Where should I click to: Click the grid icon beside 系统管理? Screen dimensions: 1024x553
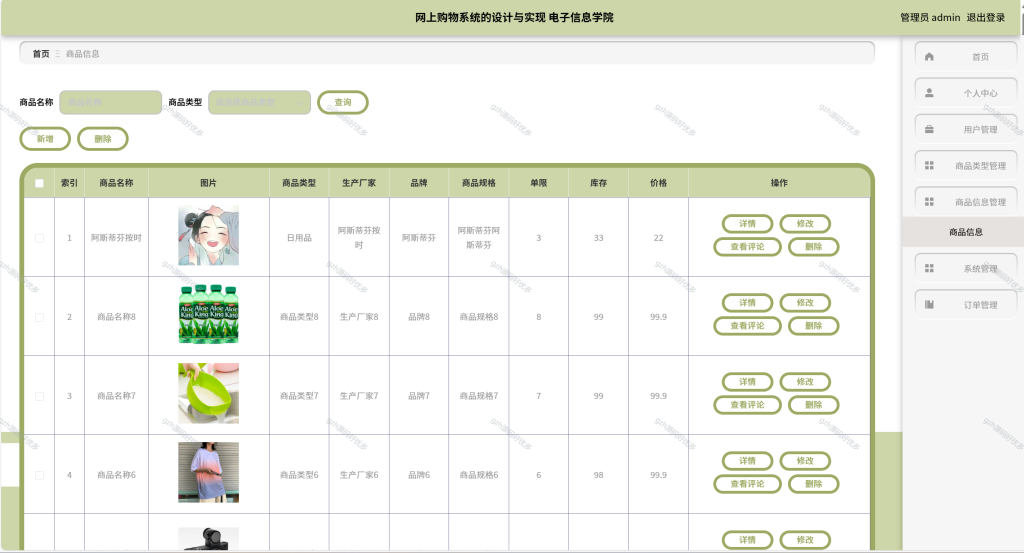coord(929,268)
